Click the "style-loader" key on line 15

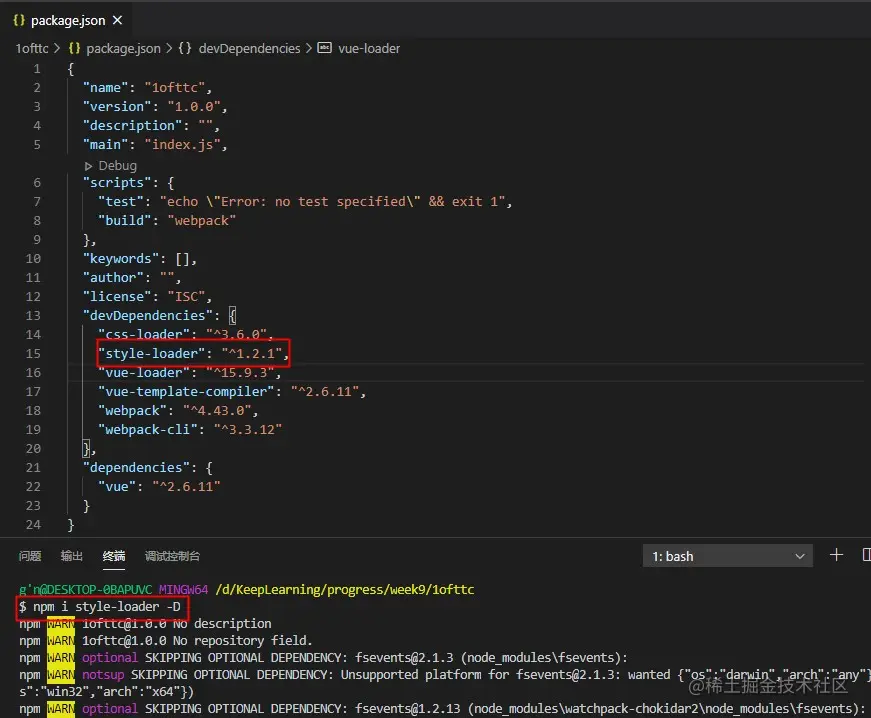point(152,354)
